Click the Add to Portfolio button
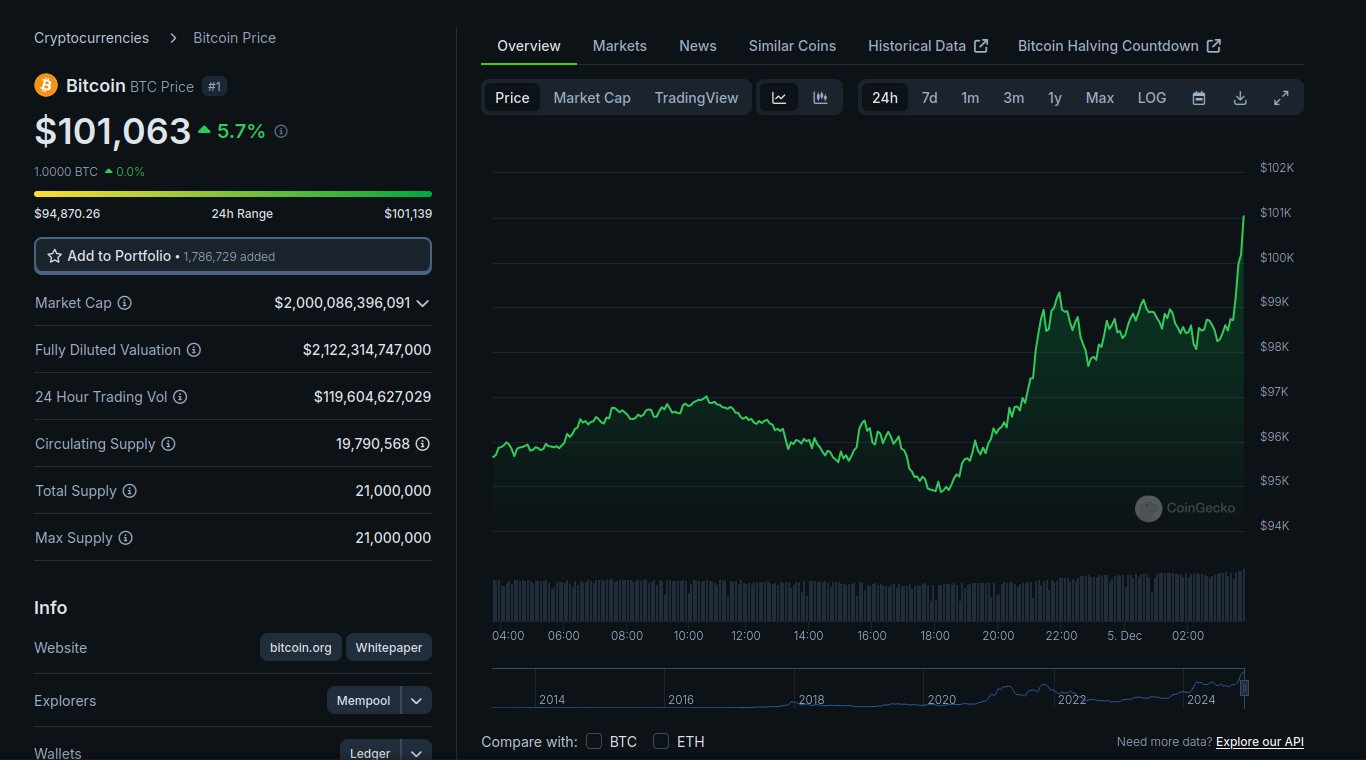Viewport: 1366px width, 760px height. coord(233,256)
